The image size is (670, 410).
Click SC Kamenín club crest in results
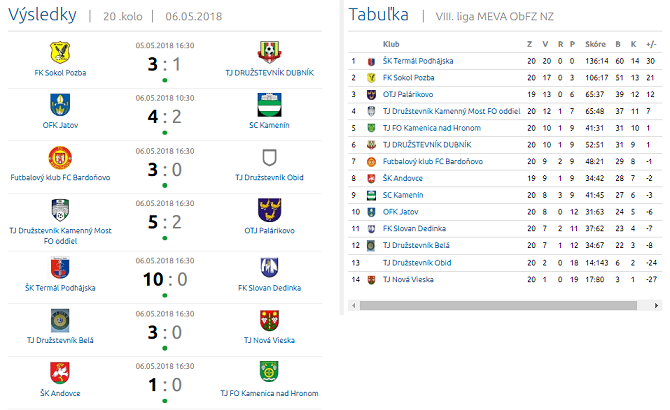[x=268, y=104]
